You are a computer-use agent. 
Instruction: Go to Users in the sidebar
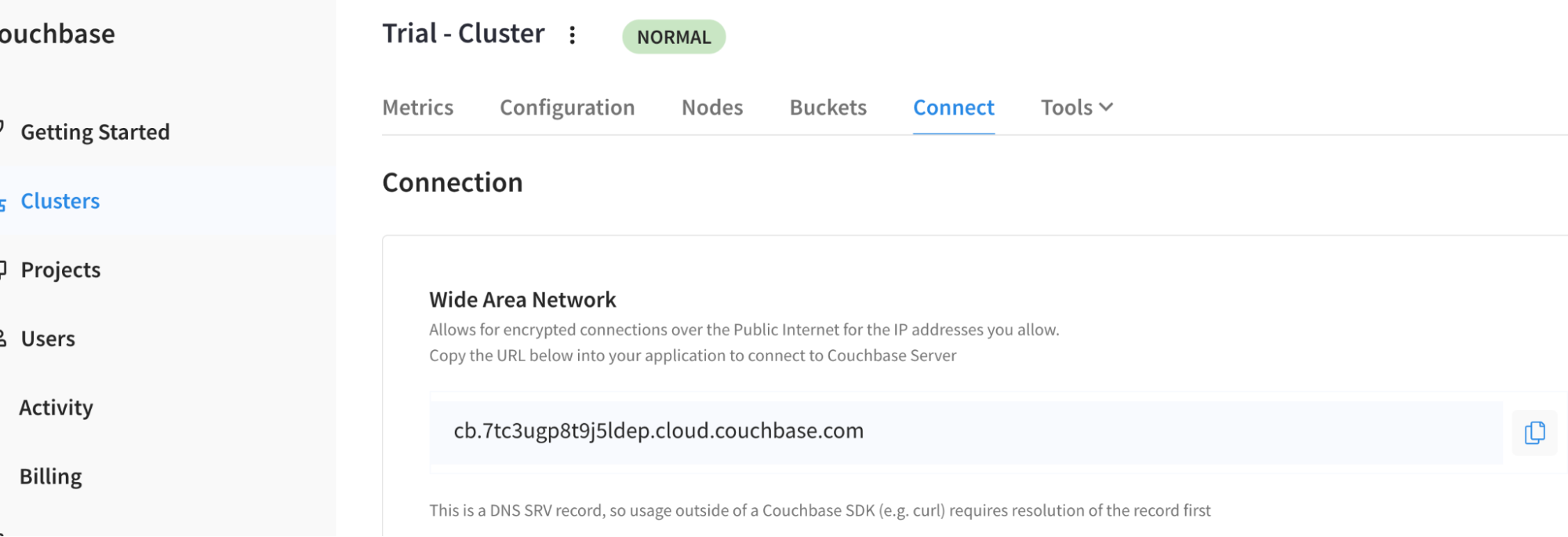click(x=48, y=339)
